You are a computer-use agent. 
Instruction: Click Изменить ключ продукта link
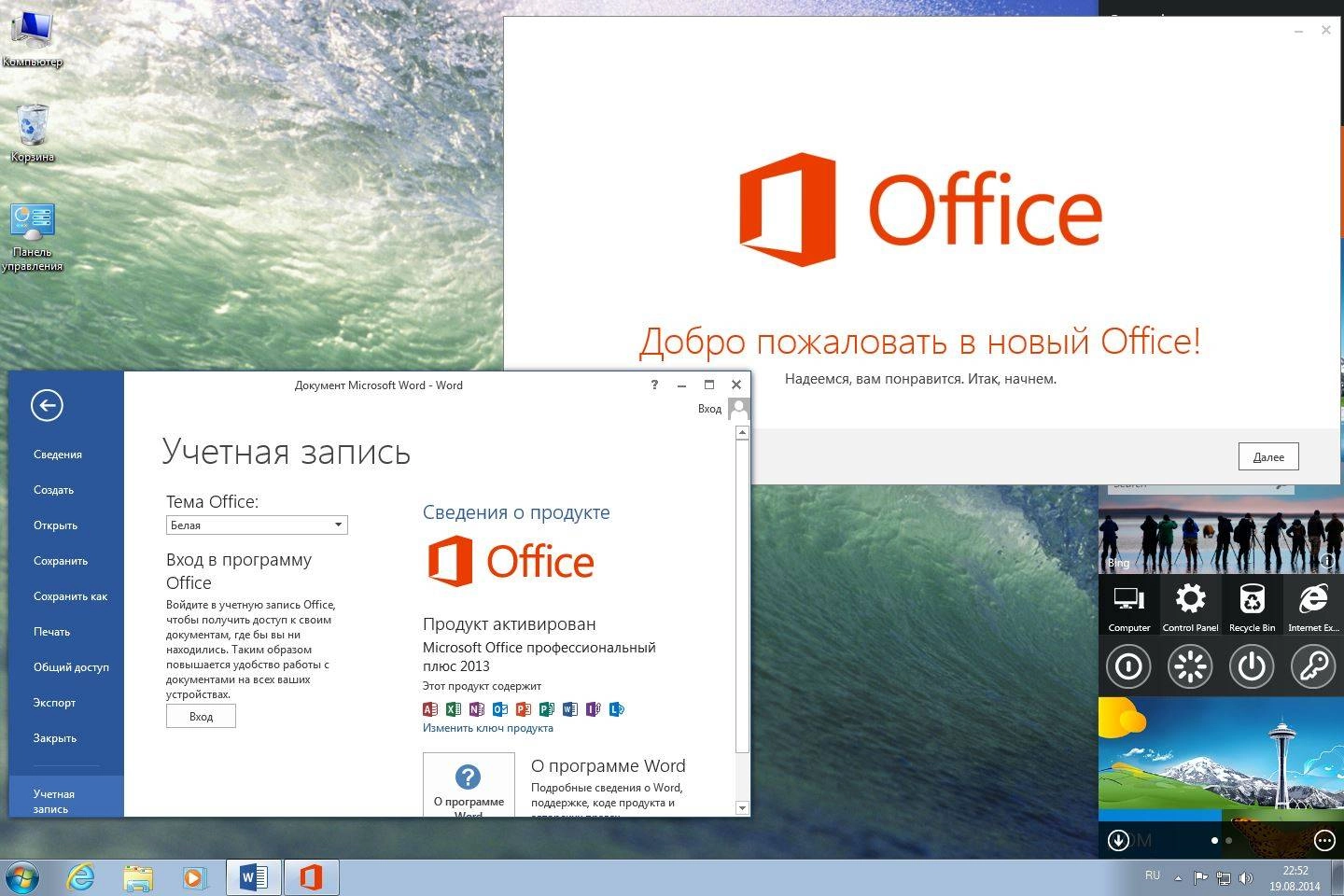(x=488, y=728)
